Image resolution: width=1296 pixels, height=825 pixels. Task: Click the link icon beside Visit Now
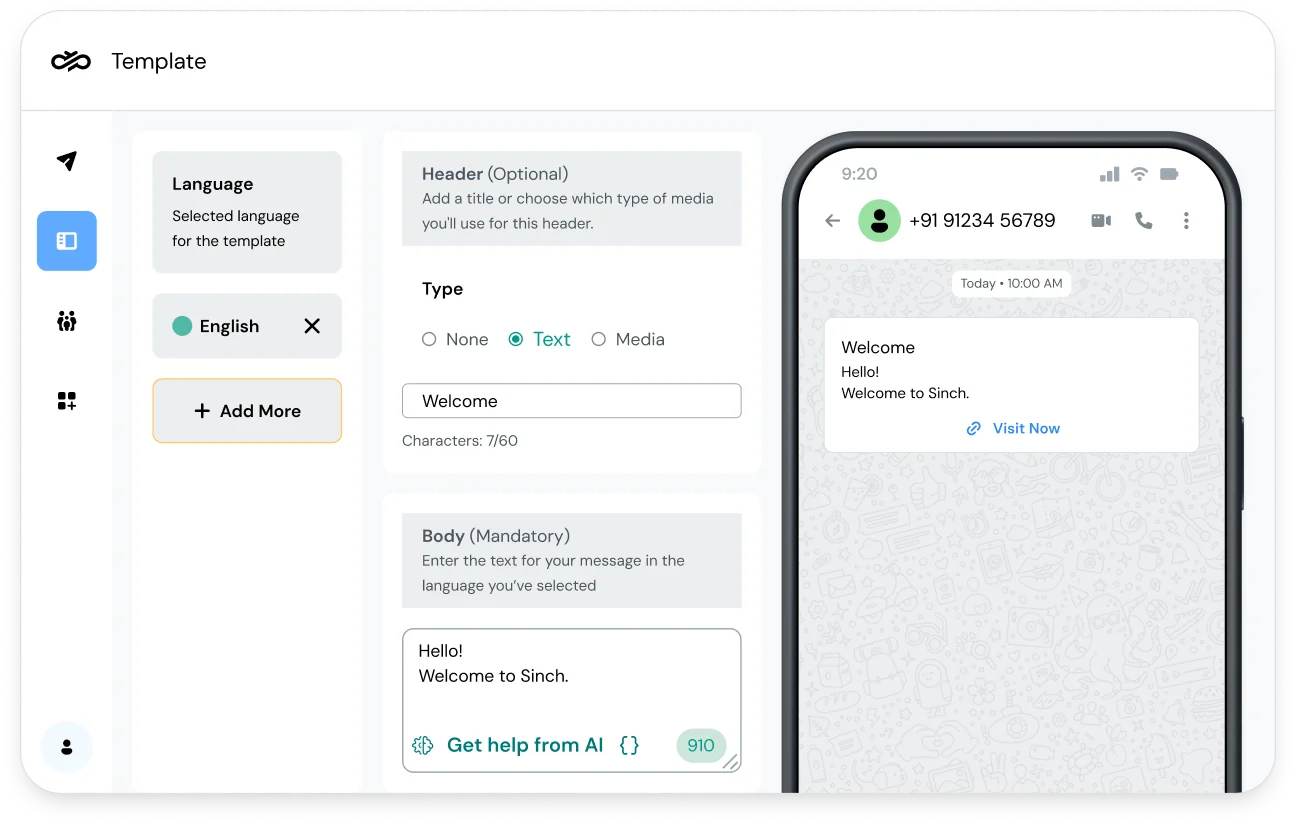(973, 428)
